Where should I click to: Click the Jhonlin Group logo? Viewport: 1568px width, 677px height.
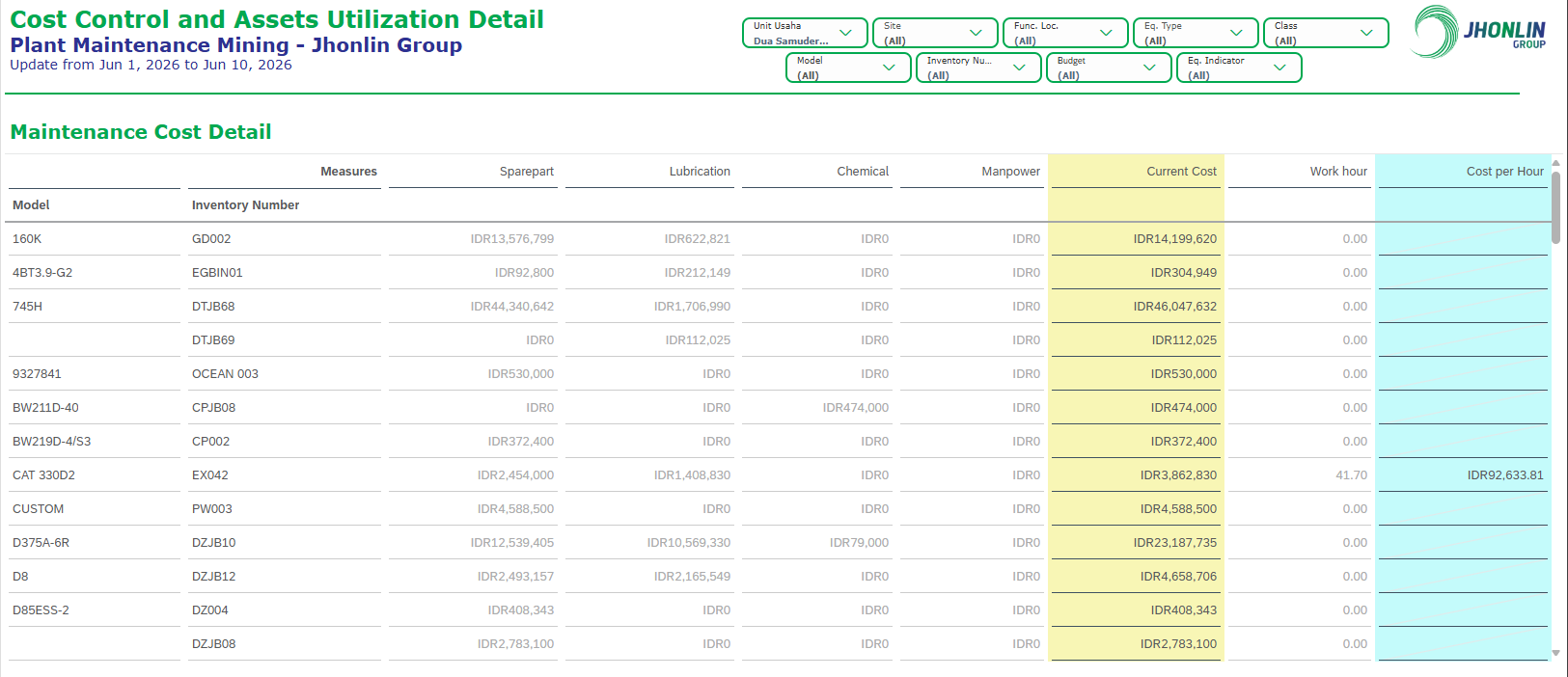(1479, 32)
